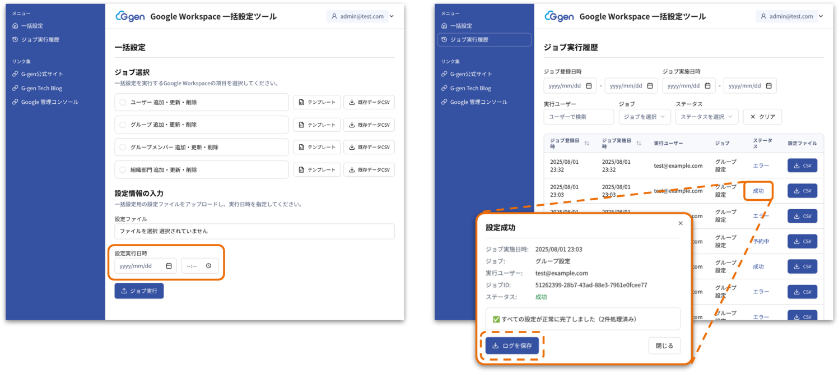Click the ステータス column header
Screen dimensions: 839x373
(x=762, y=143)
